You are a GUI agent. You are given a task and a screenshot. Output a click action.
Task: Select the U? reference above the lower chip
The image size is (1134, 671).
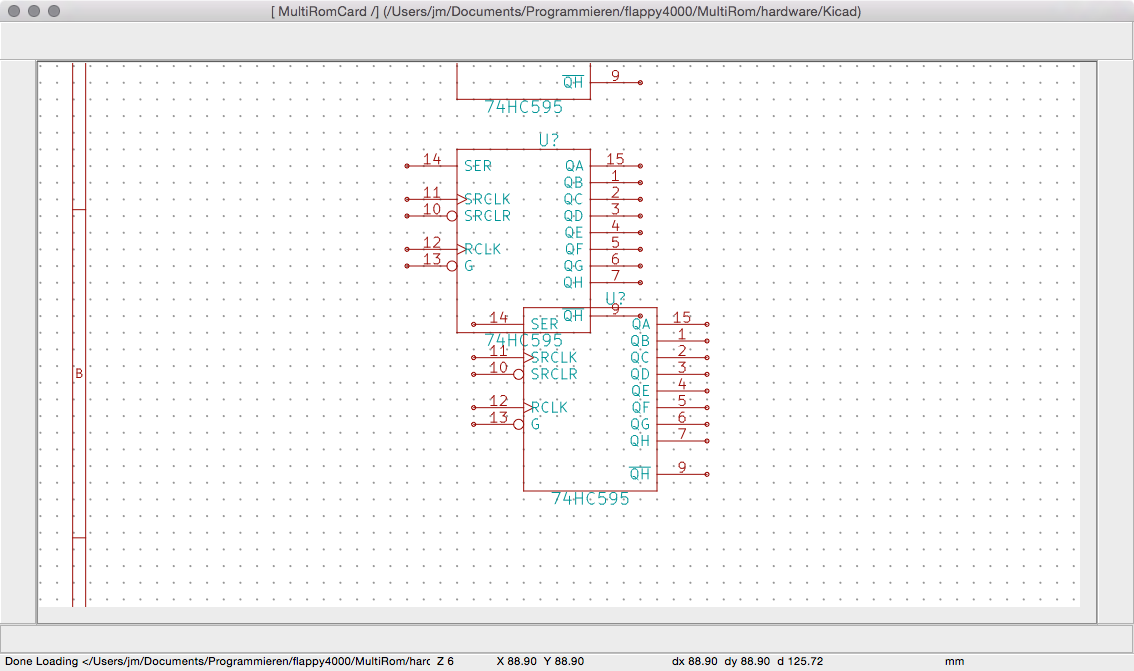[x=615, y=298]
